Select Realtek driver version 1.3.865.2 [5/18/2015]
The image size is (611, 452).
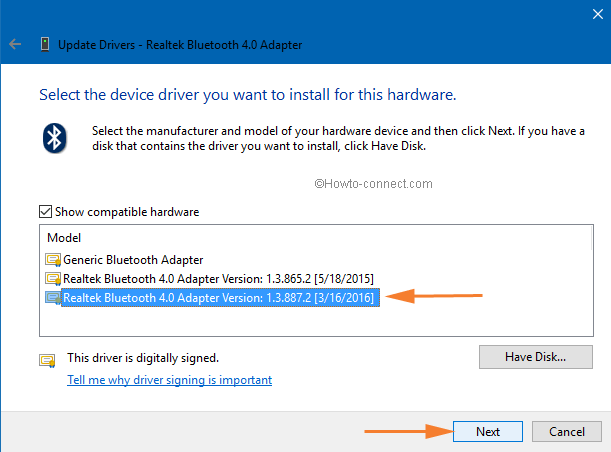[x=218, y=279]
